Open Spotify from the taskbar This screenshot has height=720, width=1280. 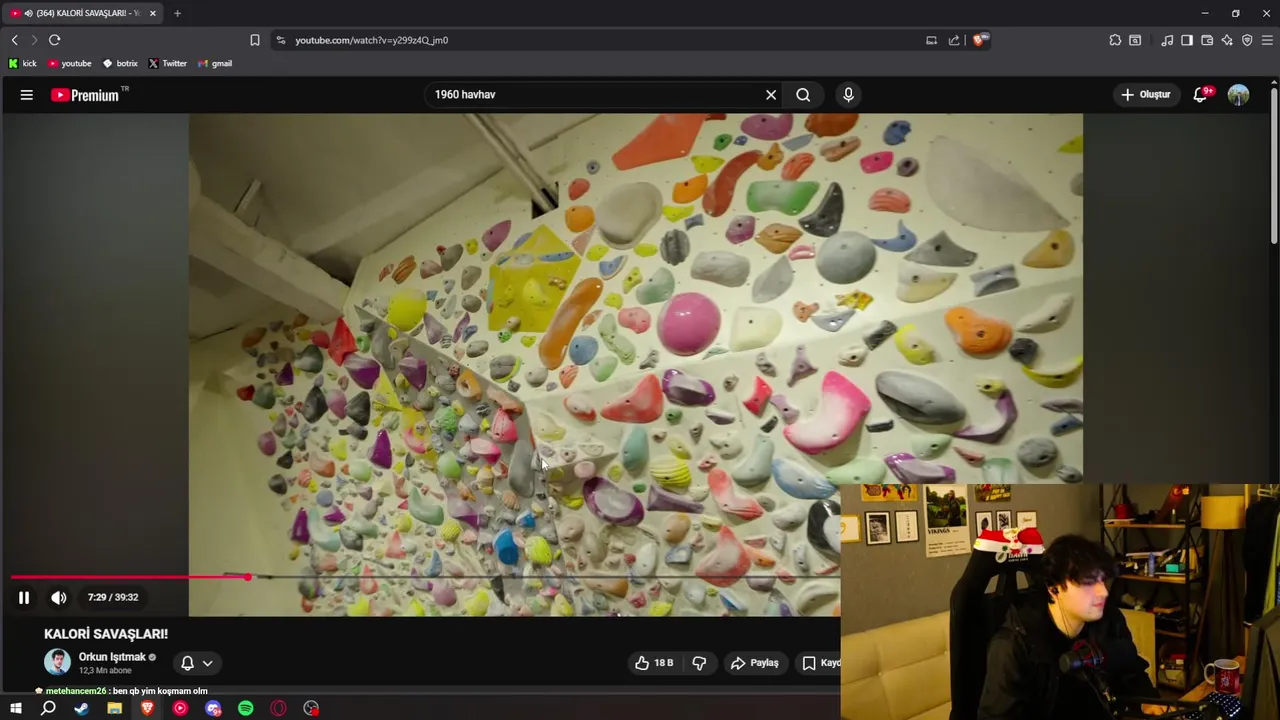pos(246,708)
